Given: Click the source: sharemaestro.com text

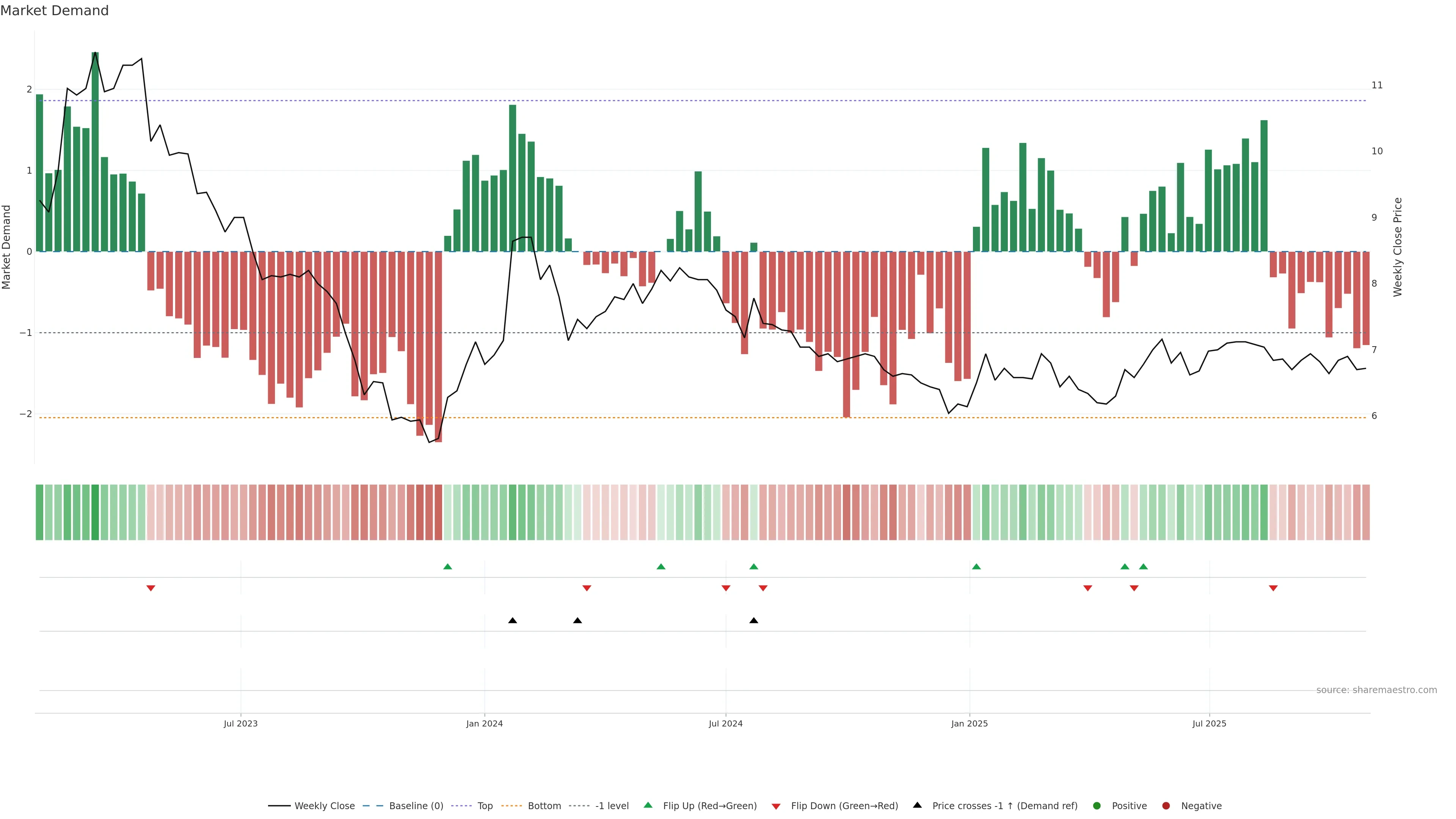Looking at the screenshot, I should point(1376,690).
